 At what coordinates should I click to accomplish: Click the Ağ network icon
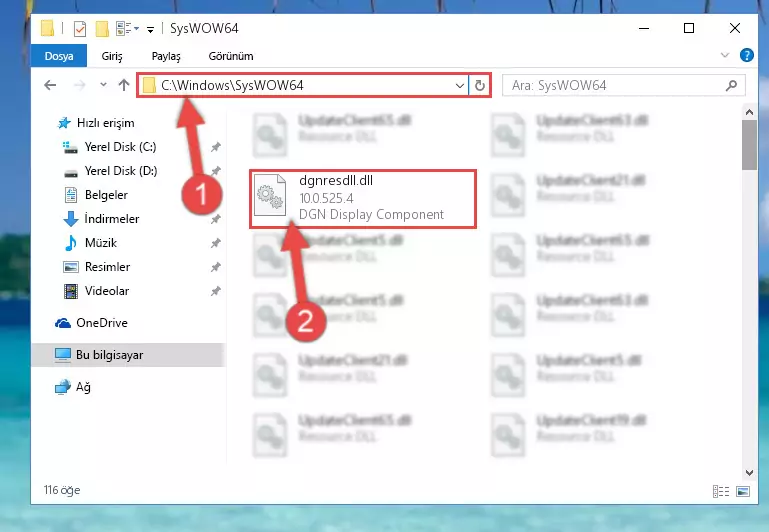pyautogui.click(x=62, y=387)
